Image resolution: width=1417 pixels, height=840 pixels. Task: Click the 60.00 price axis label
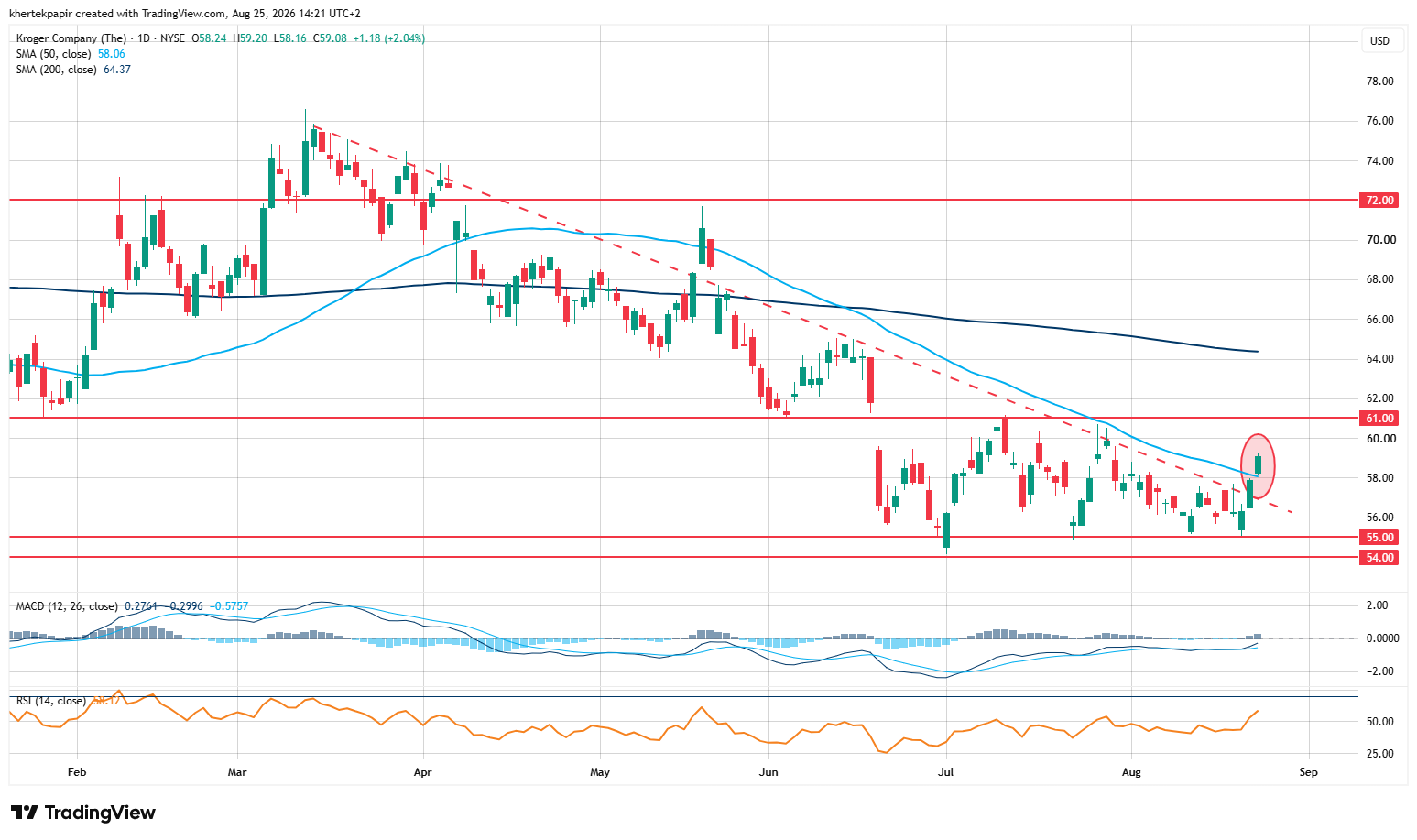click(x=1380, y=439)
